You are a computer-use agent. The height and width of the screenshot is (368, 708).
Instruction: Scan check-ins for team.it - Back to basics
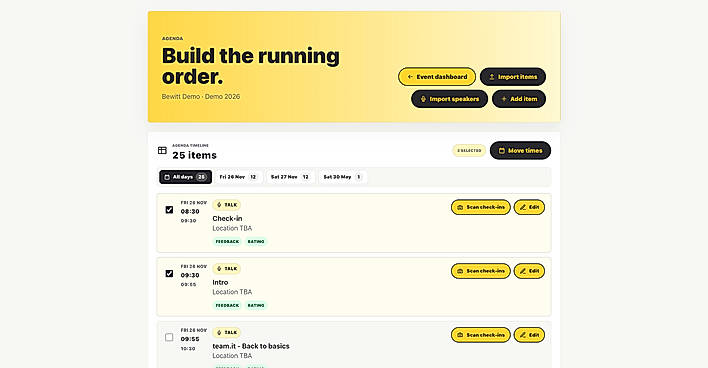click(x=481, y=335)
